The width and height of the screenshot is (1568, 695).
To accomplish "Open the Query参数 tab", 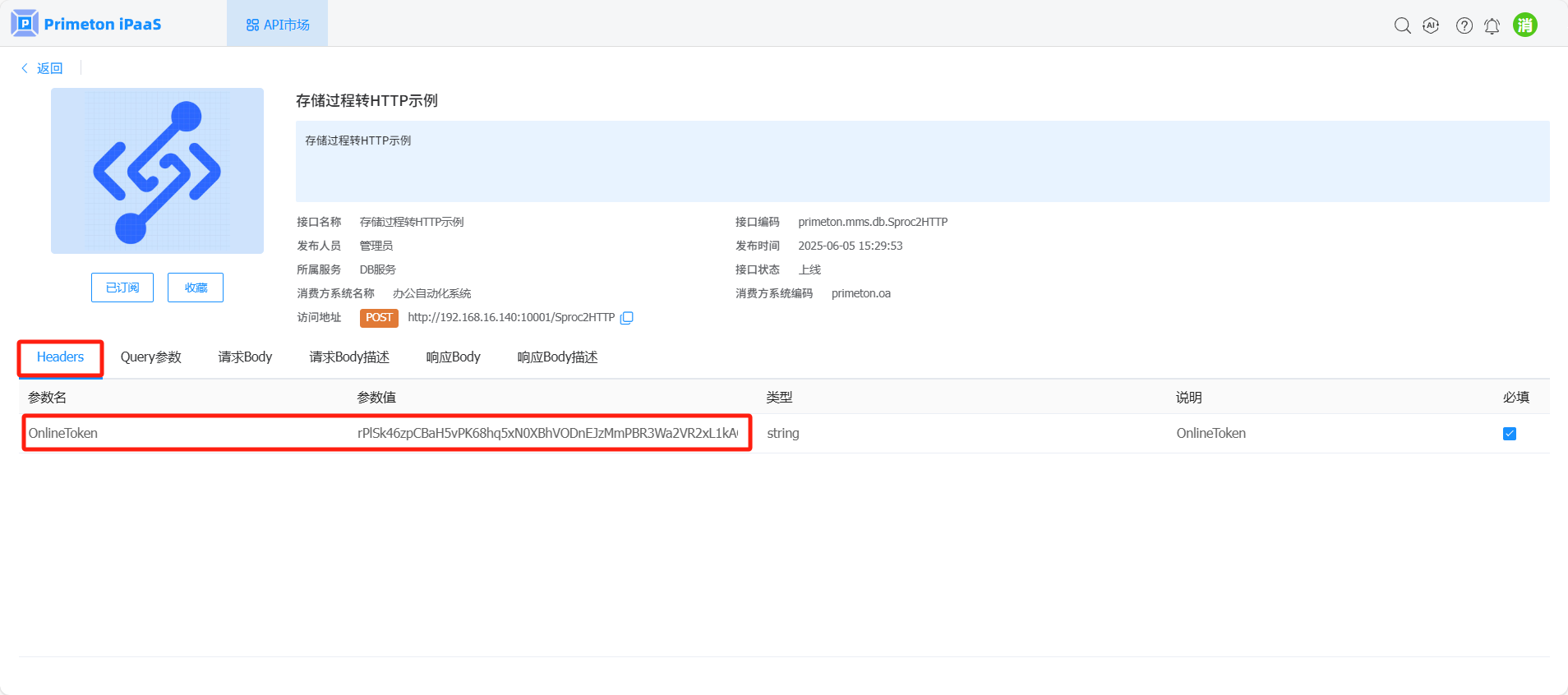I will pyautogui.click(x=150, y=357).
